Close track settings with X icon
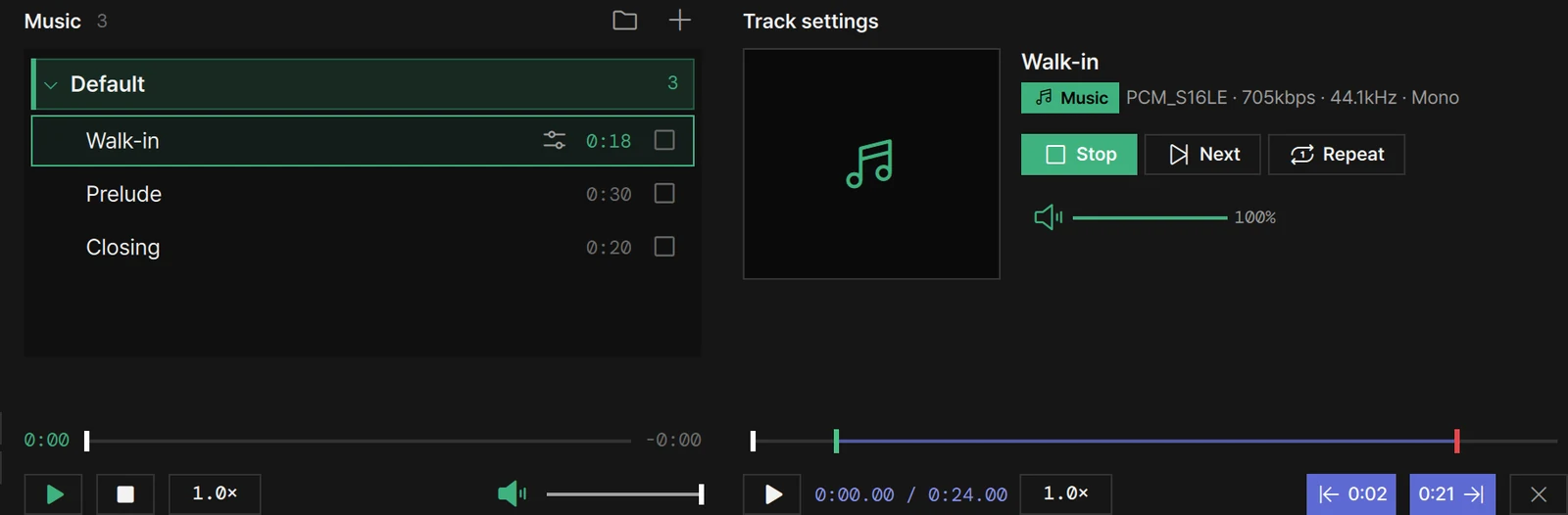Image resolution: width=1568 pixels, height=515 pixels. tap(1539, 494)
